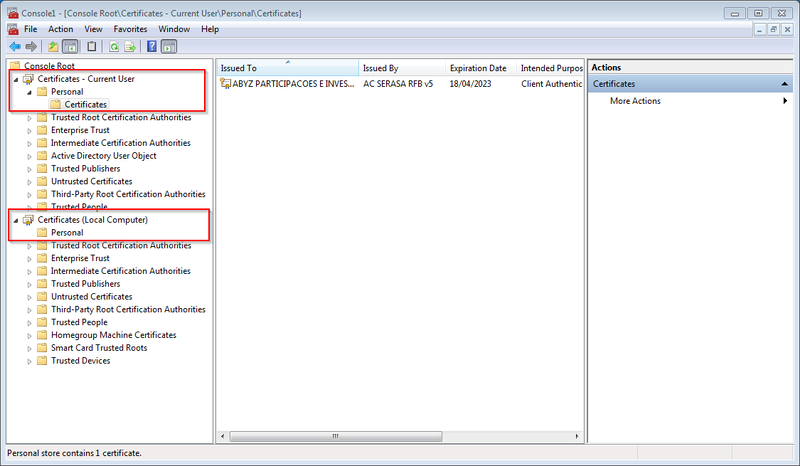Select Personal folder under Certificates (Local Computer)
This screenshot has width=800, height=466.
[x=67, y=233]
